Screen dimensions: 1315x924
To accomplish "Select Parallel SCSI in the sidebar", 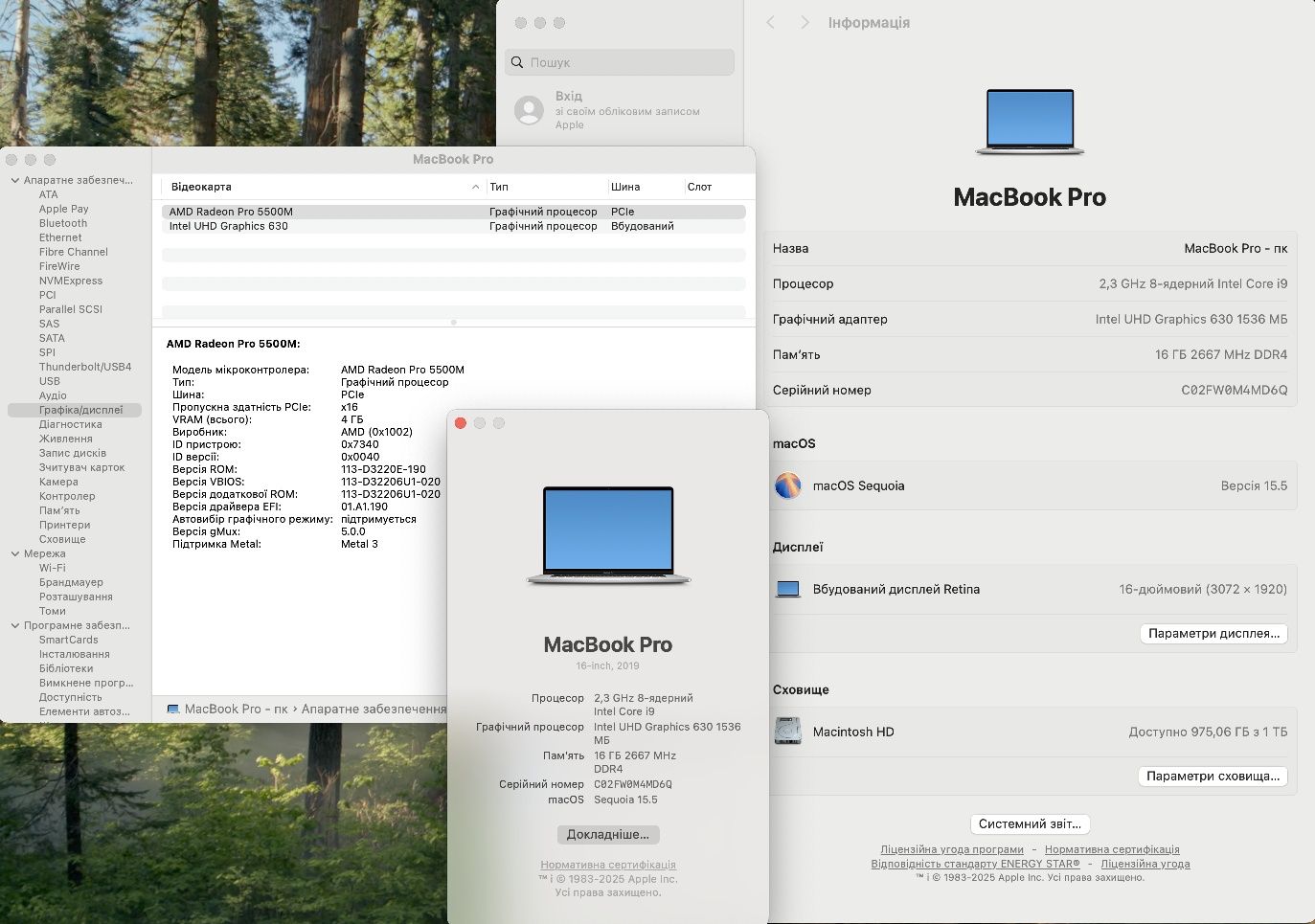I will (71, 309).
